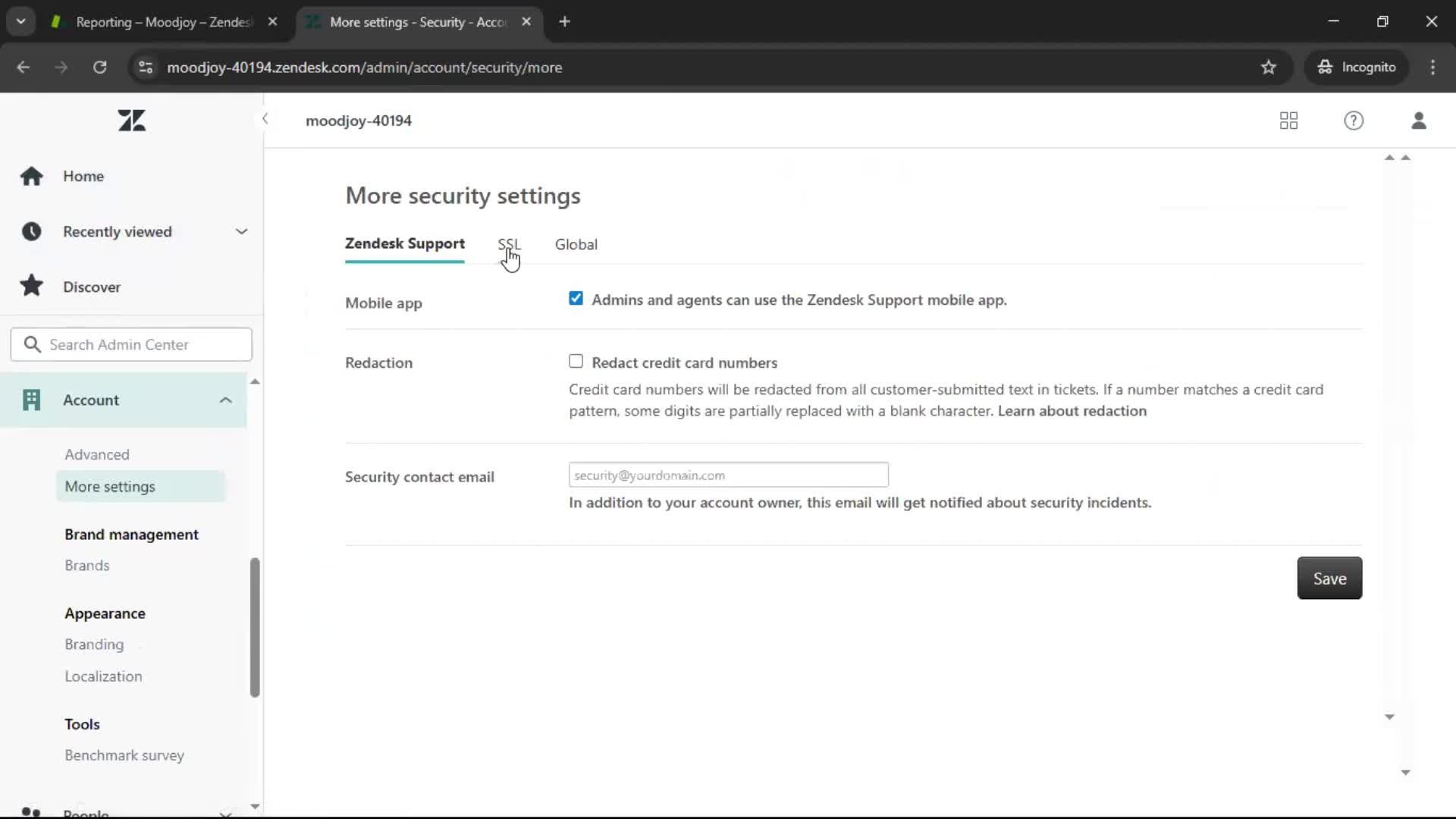Click the More security settings heading

pyautogui.click(x=463, y=196)
